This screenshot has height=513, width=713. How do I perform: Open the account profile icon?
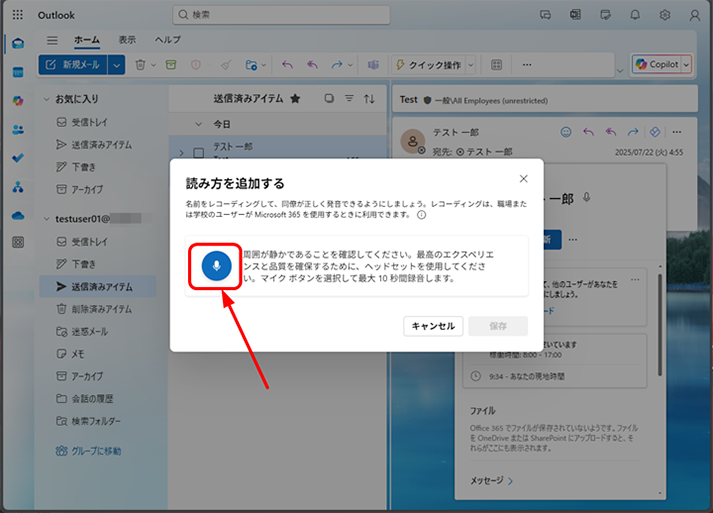tap(694, 15)
